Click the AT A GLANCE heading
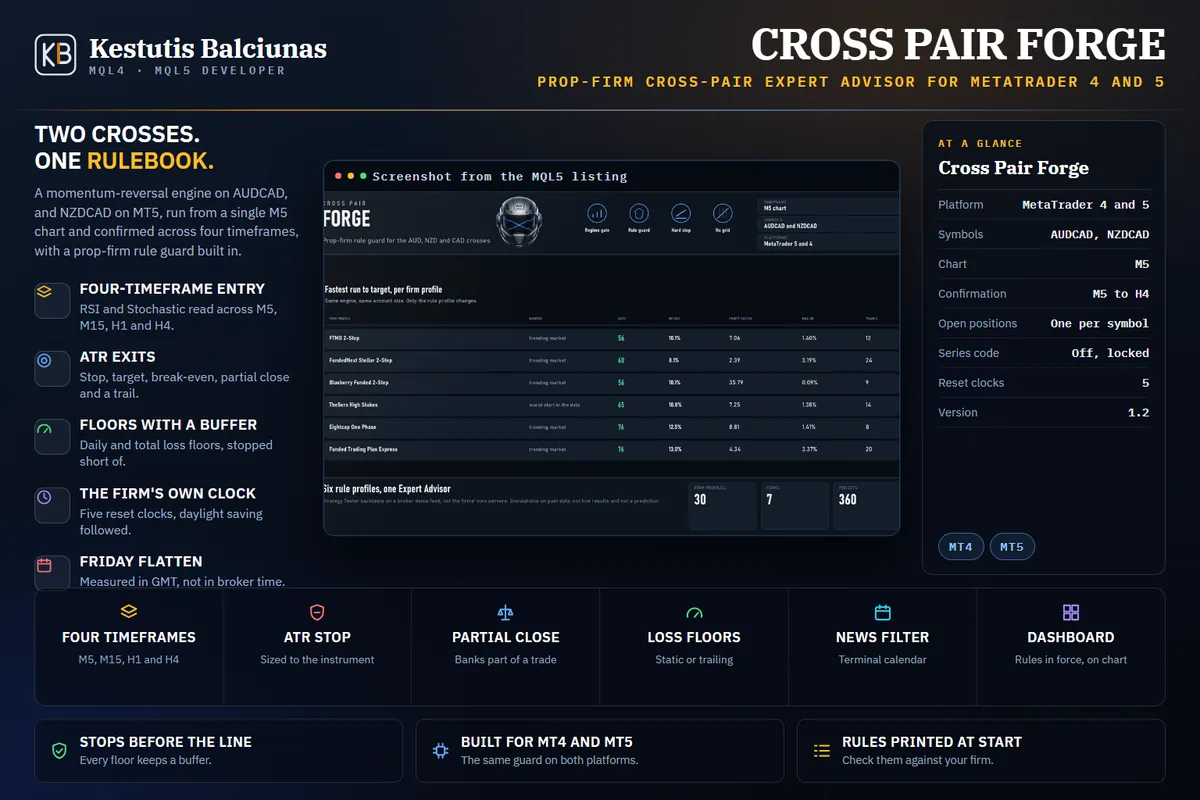Image resolution: width=1200 pixels, height=800 pixels. coord(980,144)
